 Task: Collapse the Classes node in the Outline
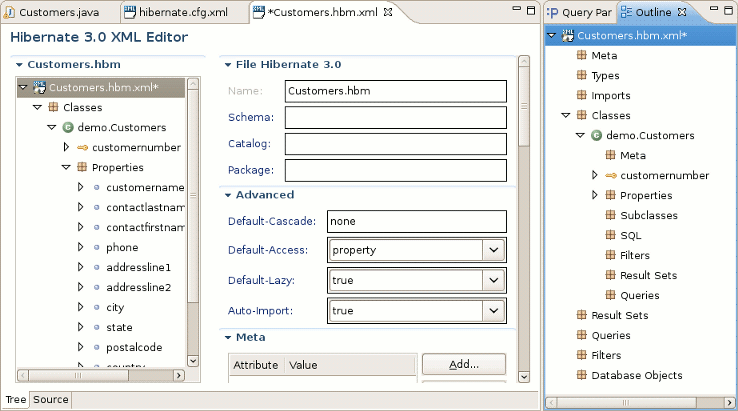pyautogui.click(x=565, y=115)
